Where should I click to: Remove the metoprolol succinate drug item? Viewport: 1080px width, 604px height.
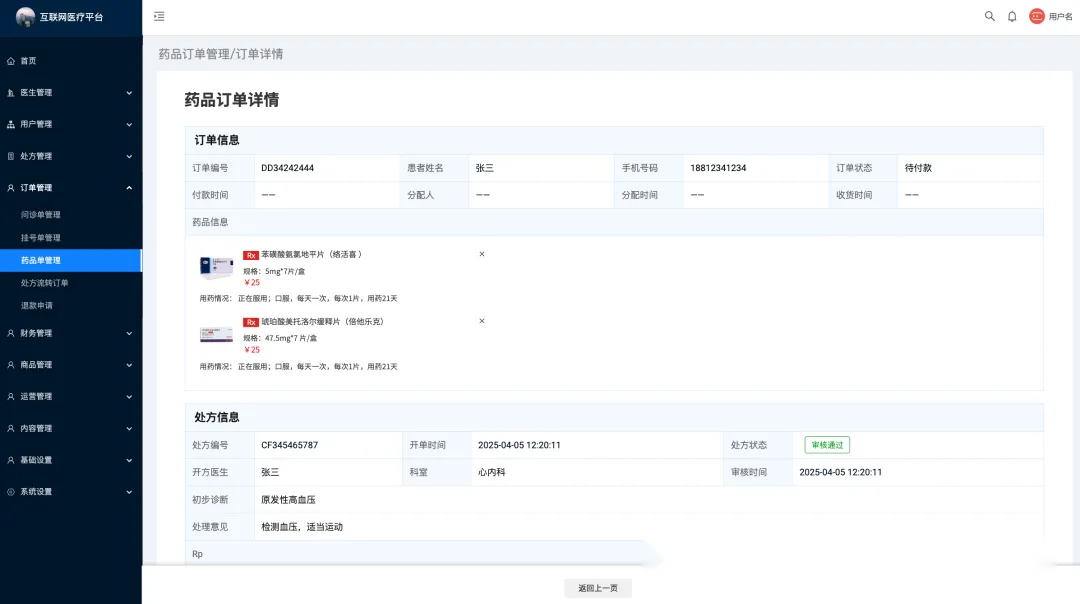(x=482, y=321)
